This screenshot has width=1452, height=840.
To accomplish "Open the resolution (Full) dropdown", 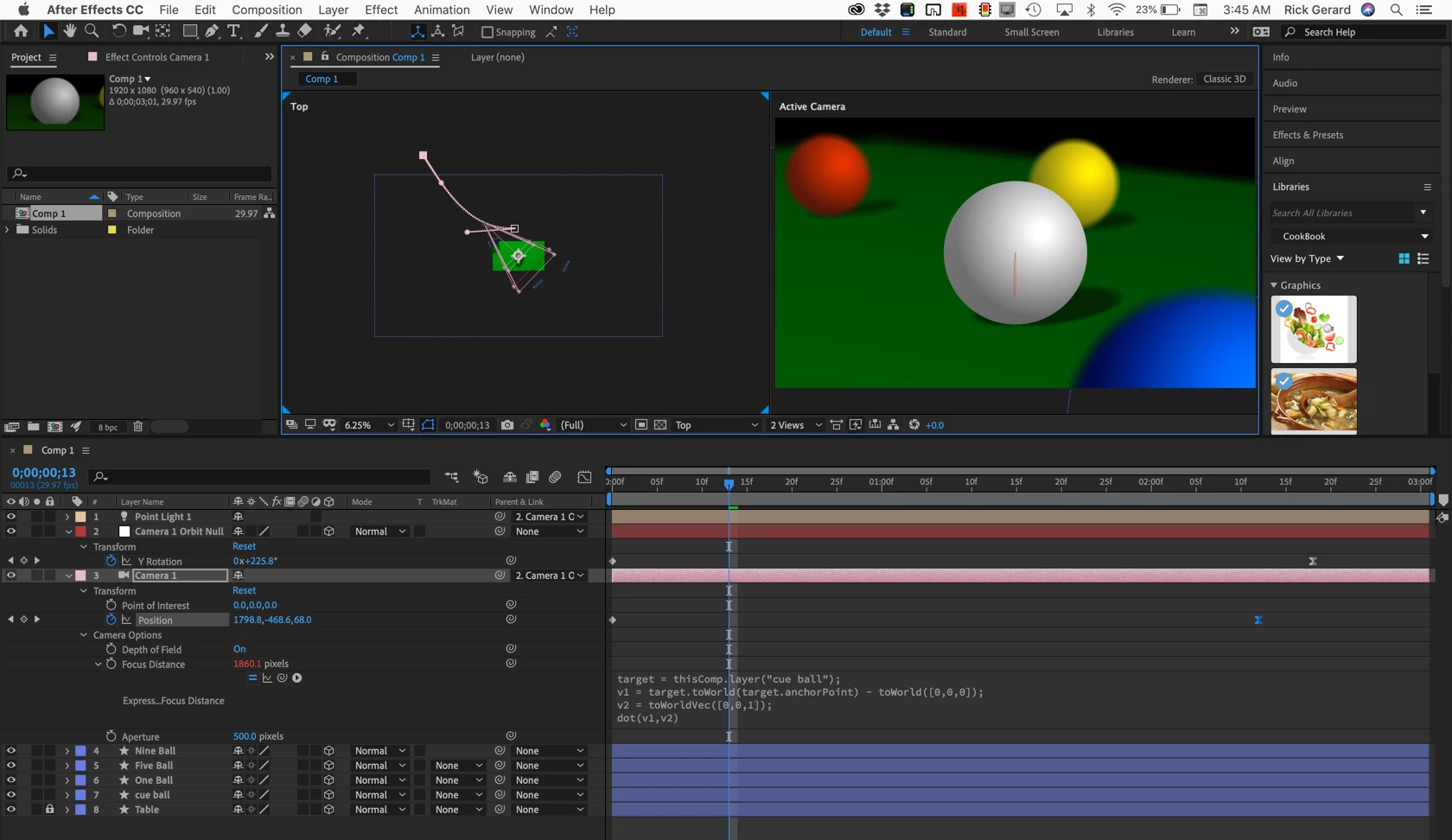I will pos(593,425).
